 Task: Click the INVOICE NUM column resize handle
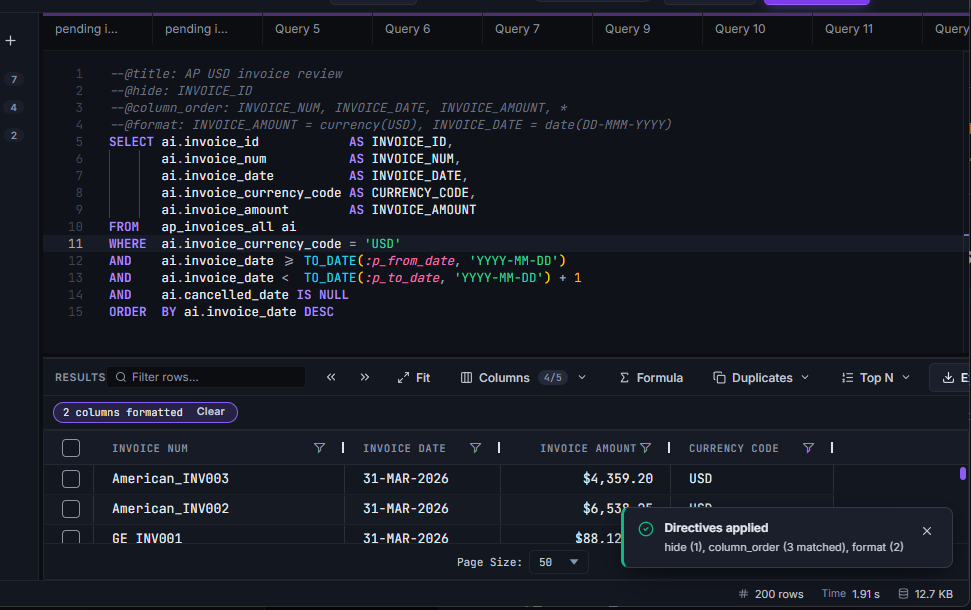tap(343, 448)
